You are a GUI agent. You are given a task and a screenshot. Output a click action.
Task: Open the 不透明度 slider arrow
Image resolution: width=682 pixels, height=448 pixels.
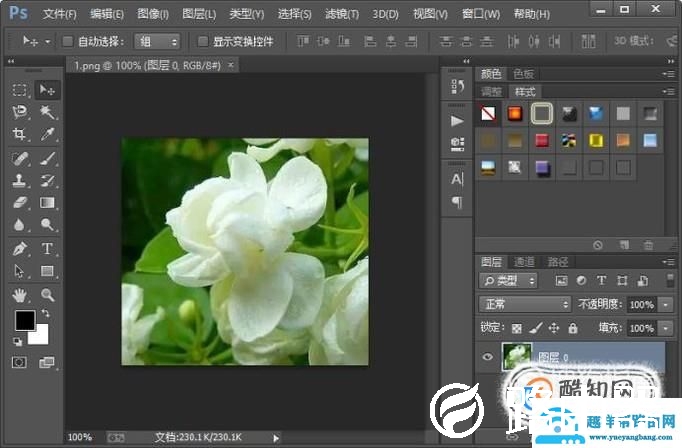(666, 304)
